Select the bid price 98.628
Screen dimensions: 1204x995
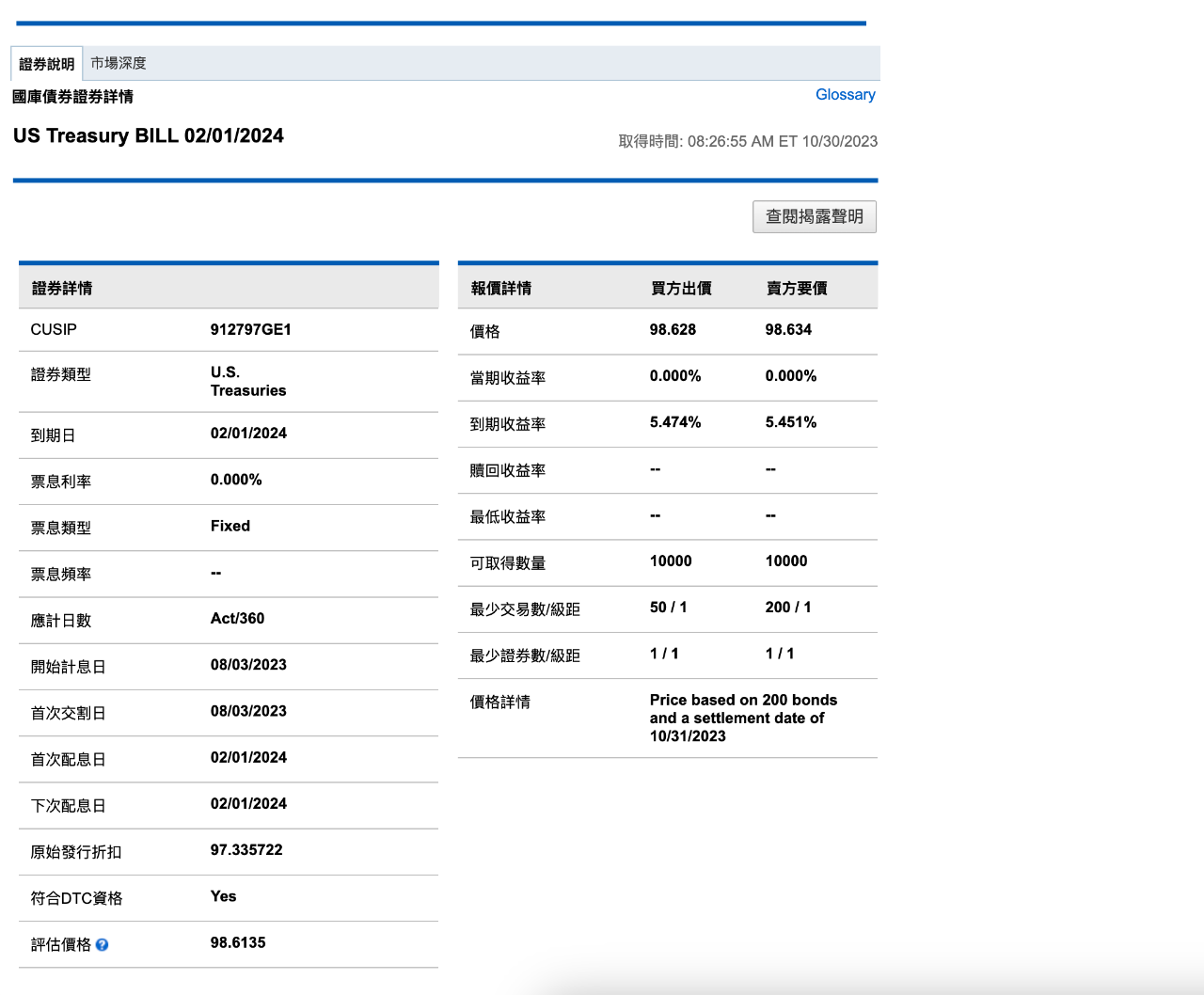tap(672, 329)
